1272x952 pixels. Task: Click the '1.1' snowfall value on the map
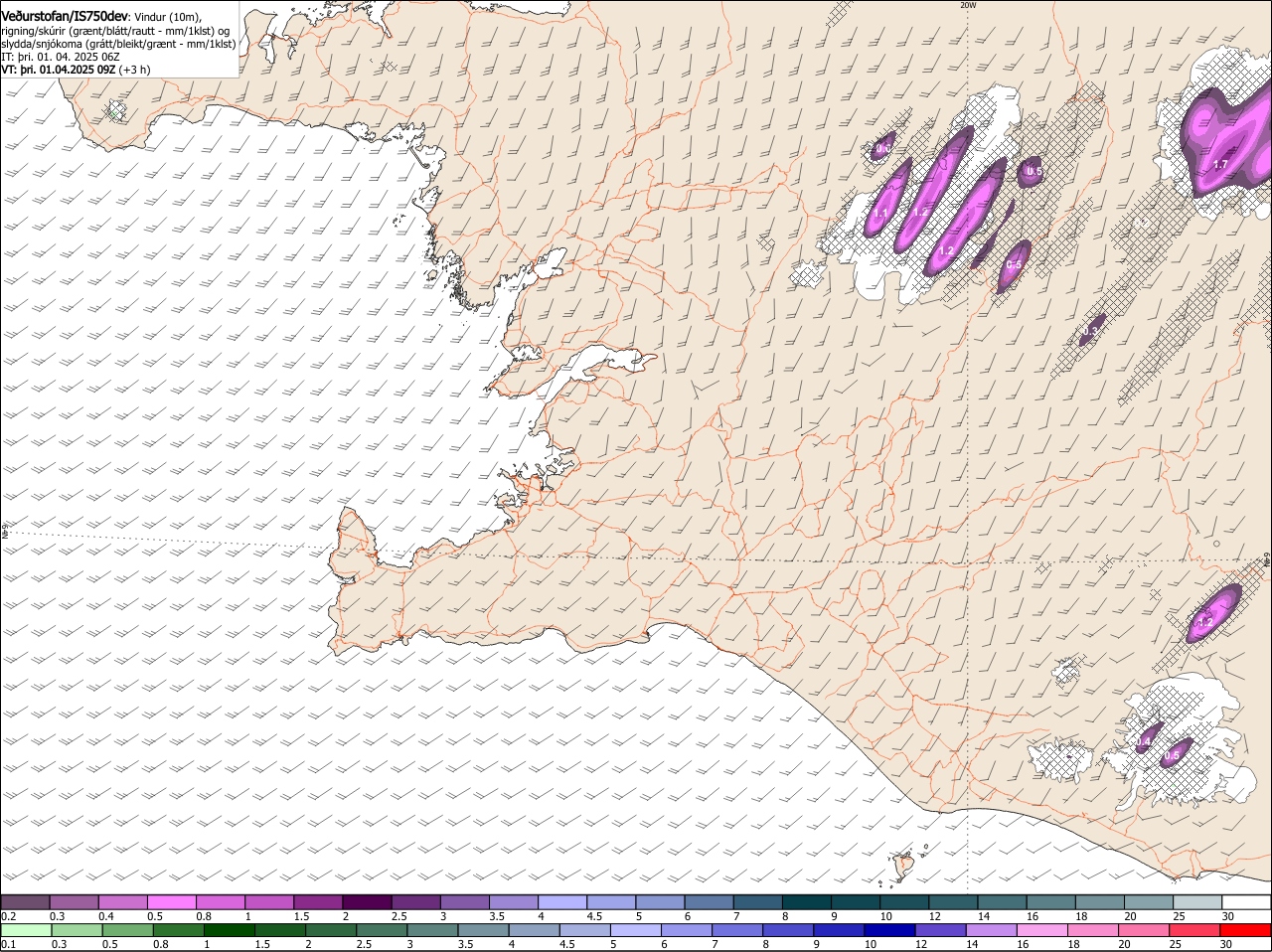click(880, 213)
